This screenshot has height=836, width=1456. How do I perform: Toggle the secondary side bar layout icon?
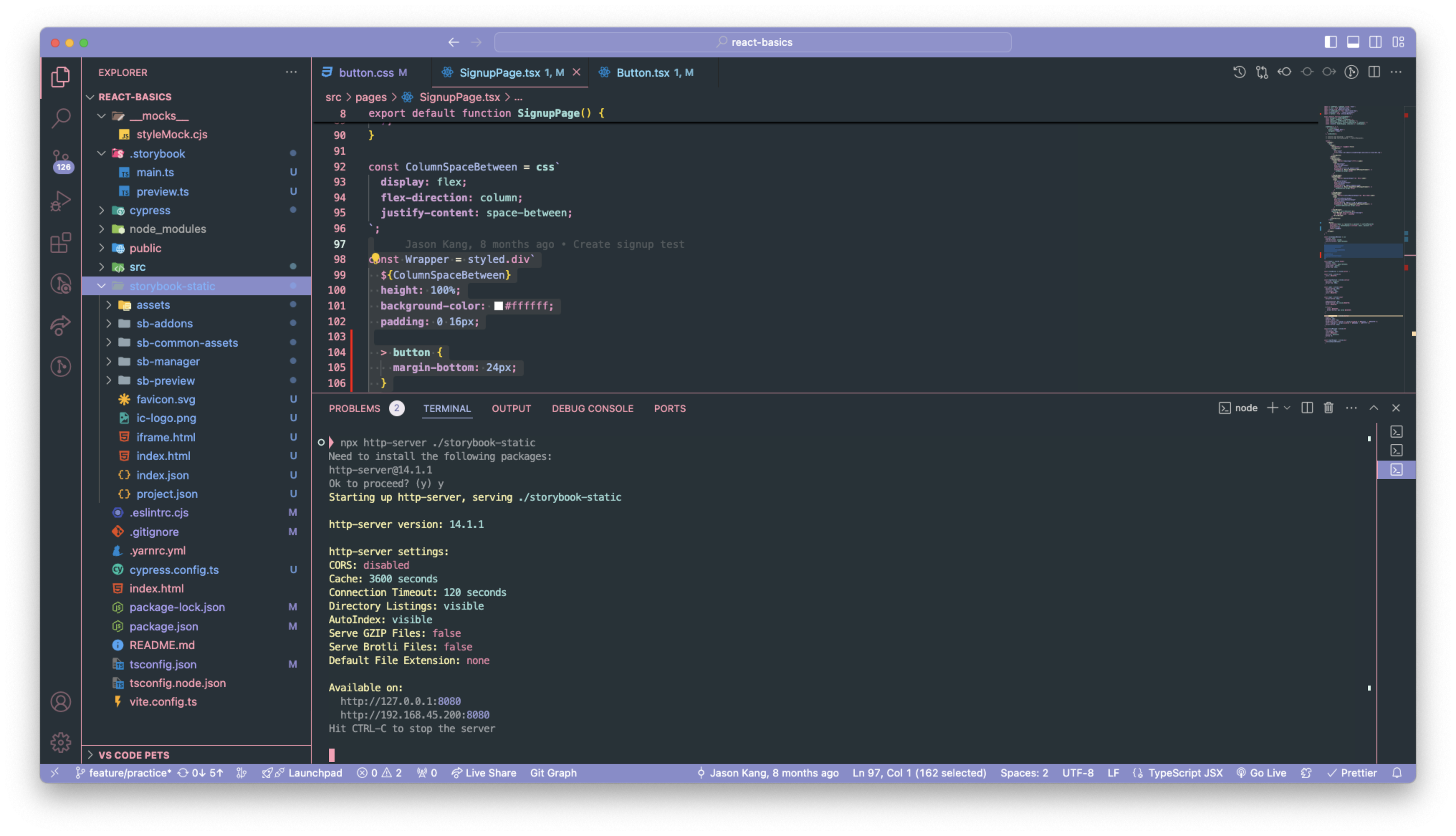click(x=1376, y=42)
